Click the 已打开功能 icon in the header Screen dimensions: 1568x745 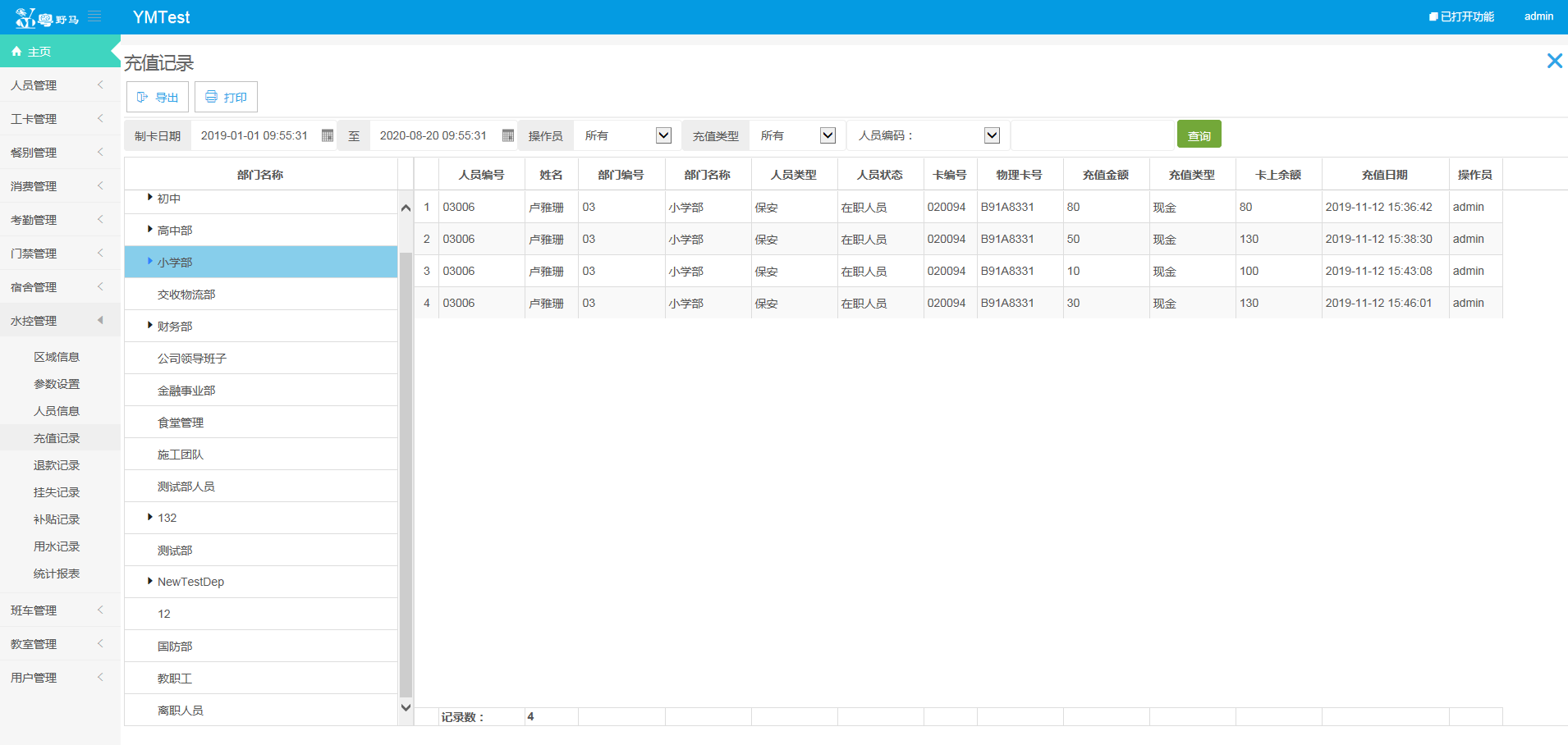[1433, 16]
